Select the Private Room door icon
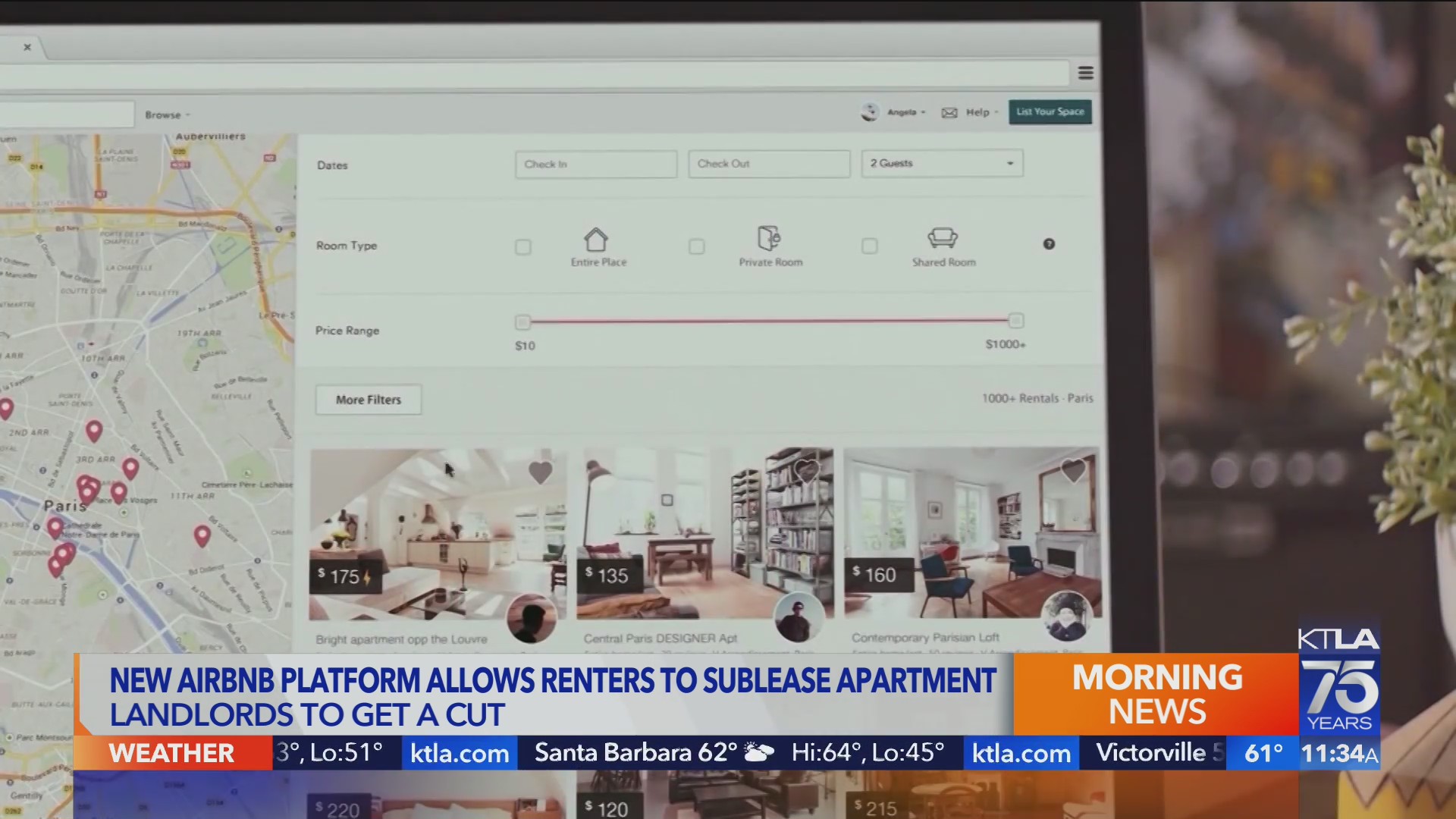1456x819 pixels. [770, 239]
